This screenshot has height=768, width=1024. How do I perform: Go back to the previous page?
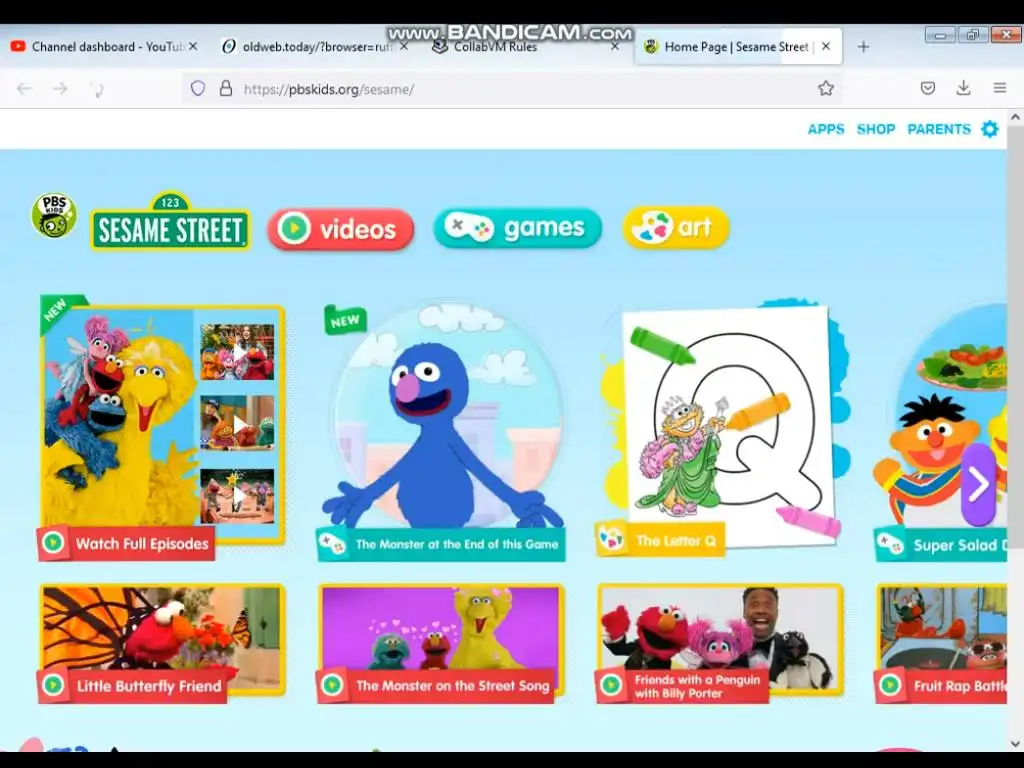tap(24, 89)
